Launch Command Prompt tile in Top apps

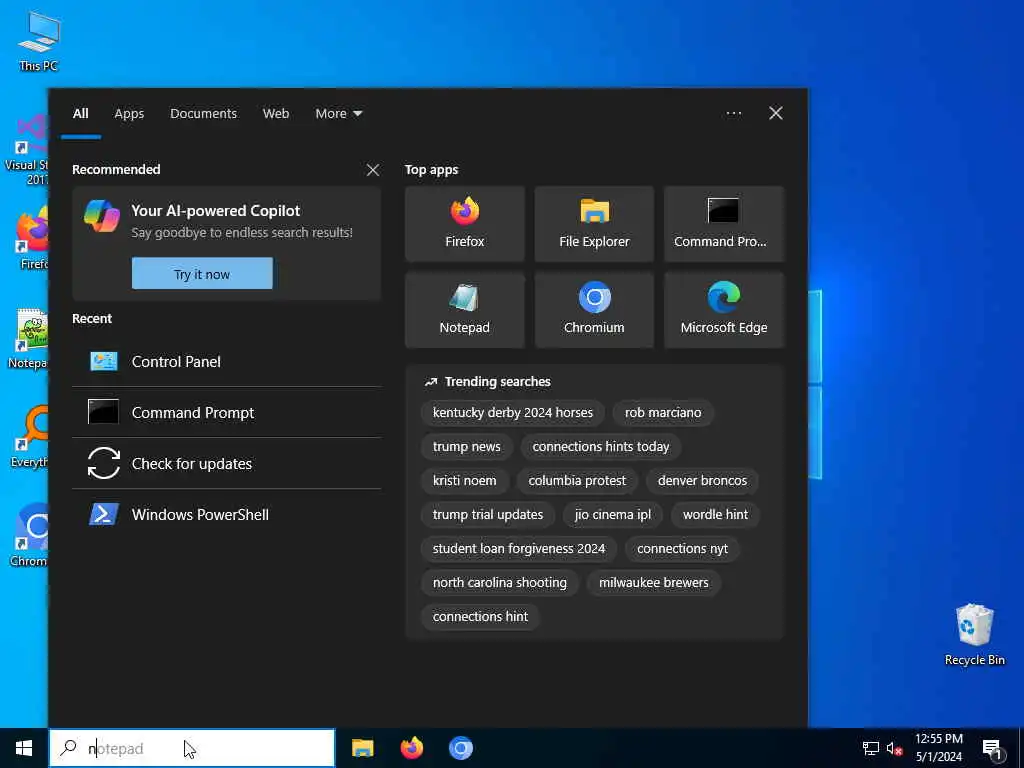pyautogui.click(x=724, y=224)
